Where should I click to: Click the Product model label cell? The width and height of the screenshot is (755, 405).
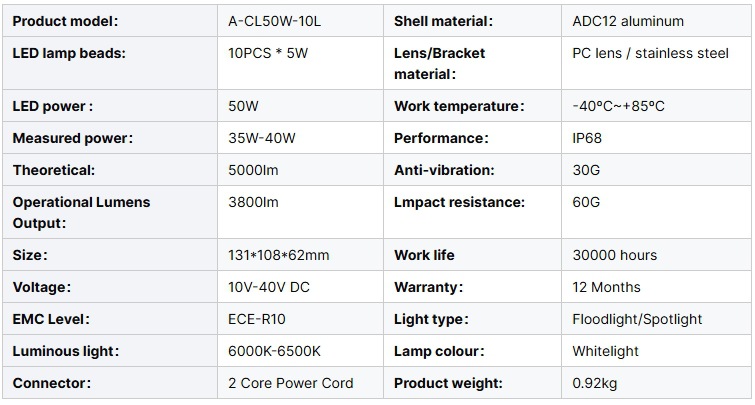(x=65, y=21)
